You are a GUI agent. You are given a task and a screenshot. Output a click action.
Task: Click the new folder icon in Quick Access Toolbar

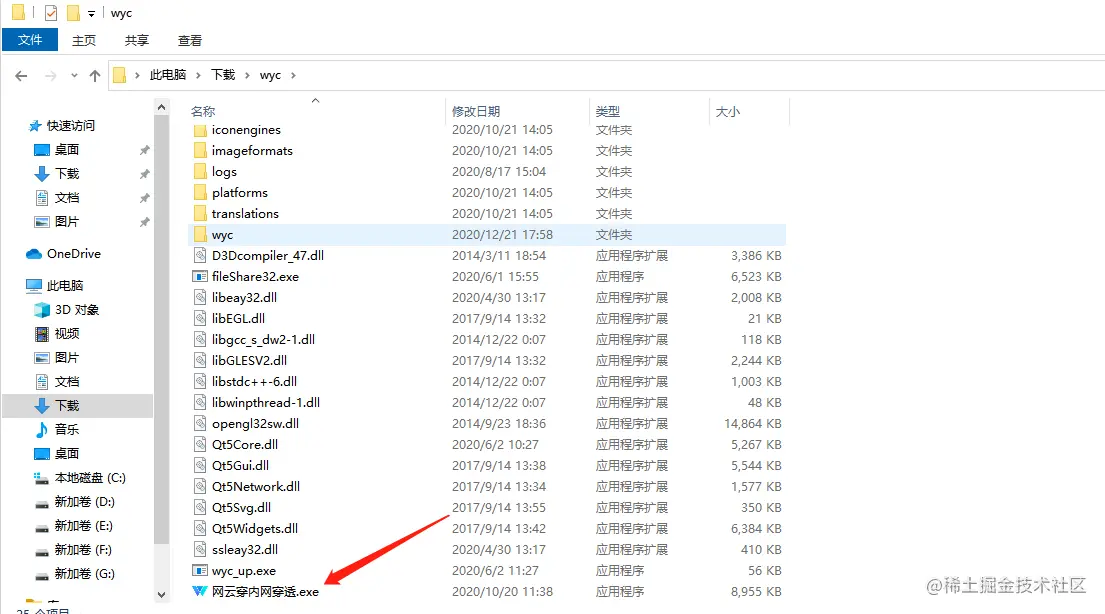pos(72,12)
